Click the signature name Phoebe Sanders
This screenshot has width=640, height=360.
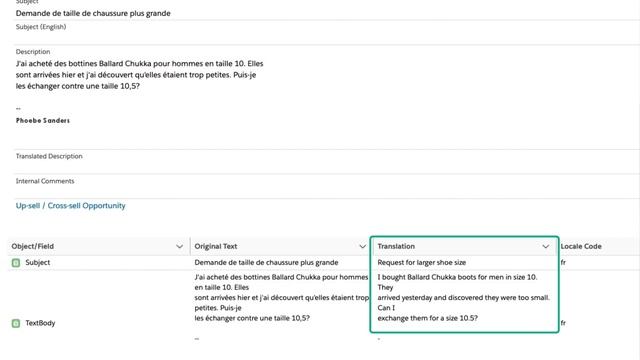click(x=43, y=120)
